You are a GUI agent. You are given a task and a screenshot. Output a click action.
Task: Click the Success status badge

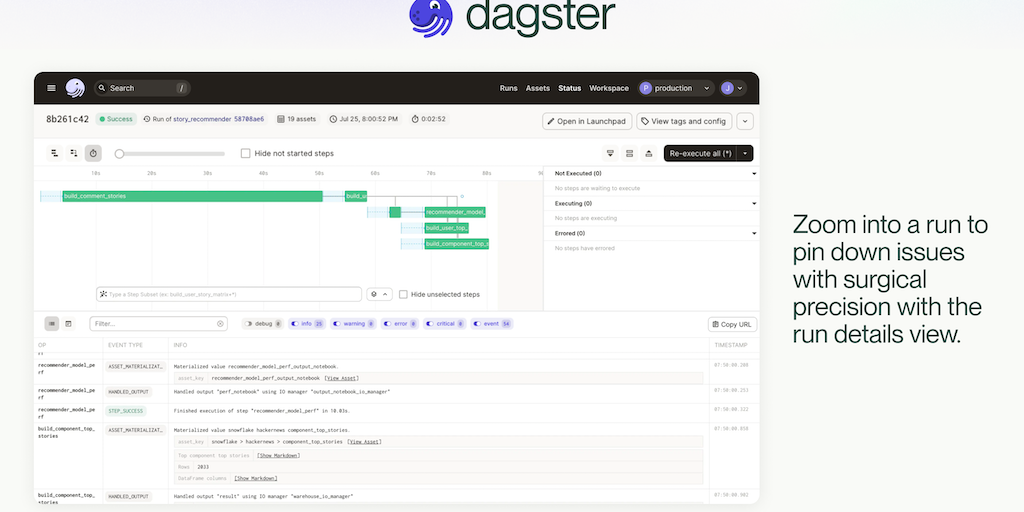[x=116, y=120]
